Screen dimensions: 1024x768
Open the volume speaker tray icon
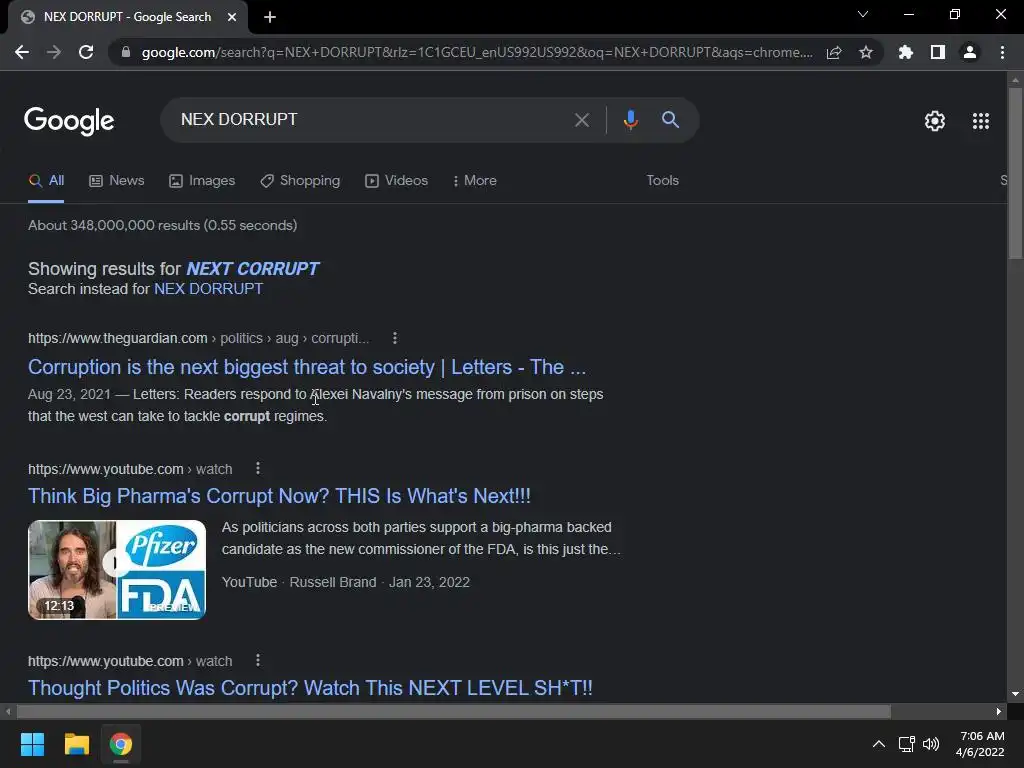(x=931, y=744)
